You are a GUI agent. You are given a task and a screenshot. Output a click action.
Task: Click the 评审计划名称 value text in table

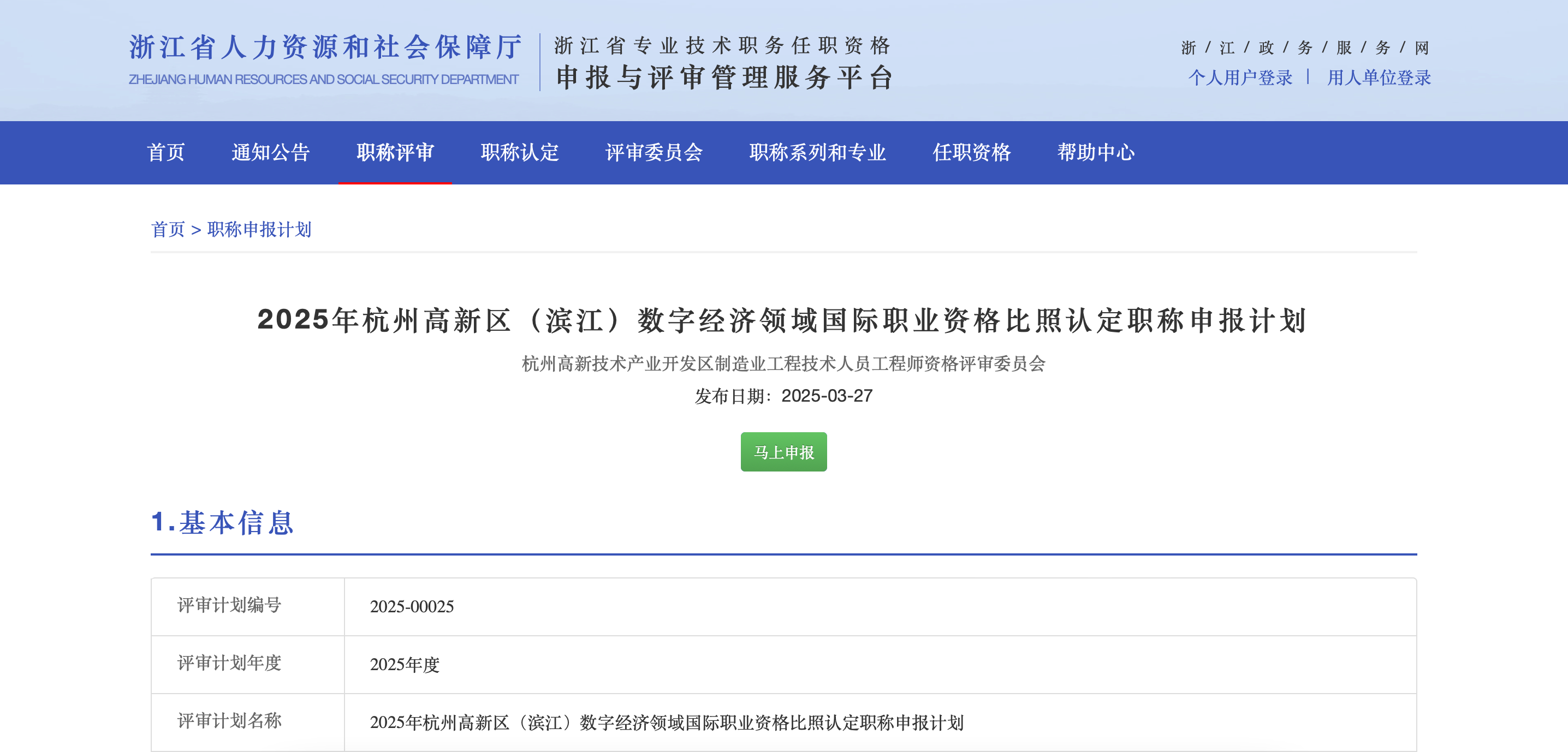pos(667,722)
